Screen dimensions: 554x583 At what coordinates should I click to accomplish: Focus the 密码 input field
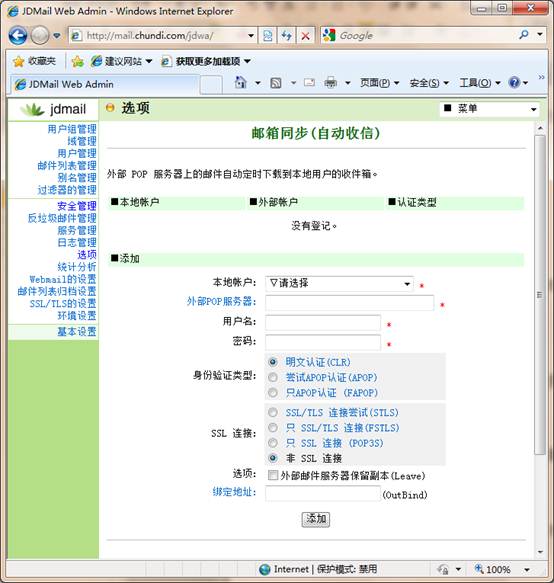tap(323, 342)
